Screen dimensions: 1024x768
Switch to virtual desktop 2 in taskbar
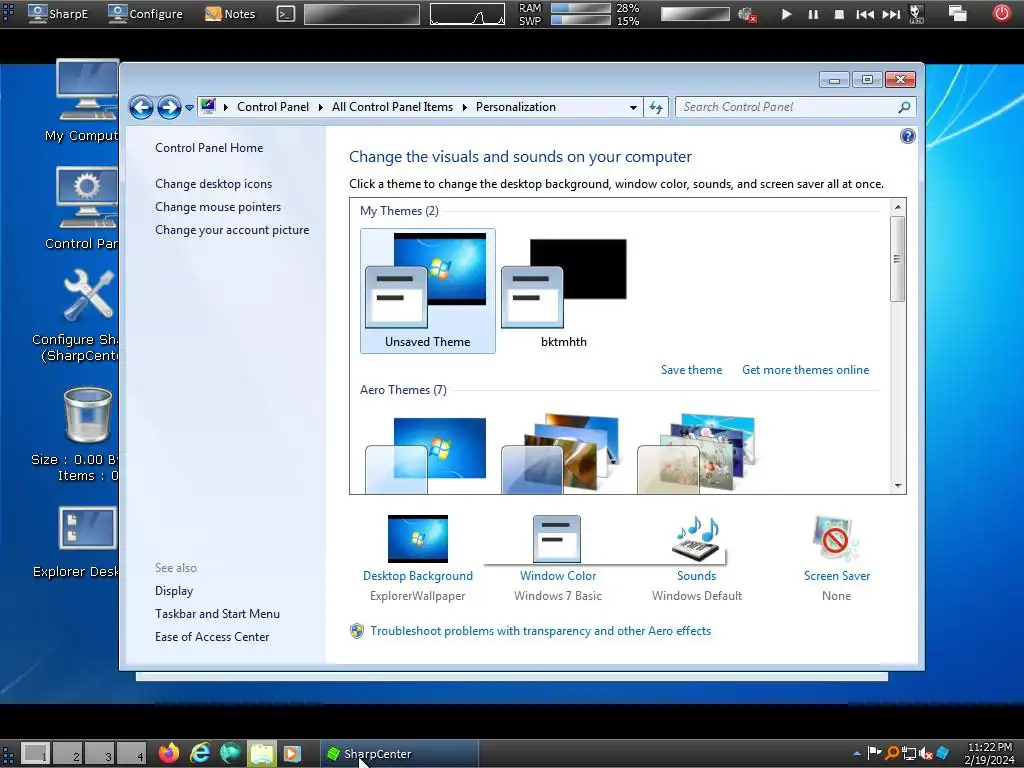tap(68, 754)
